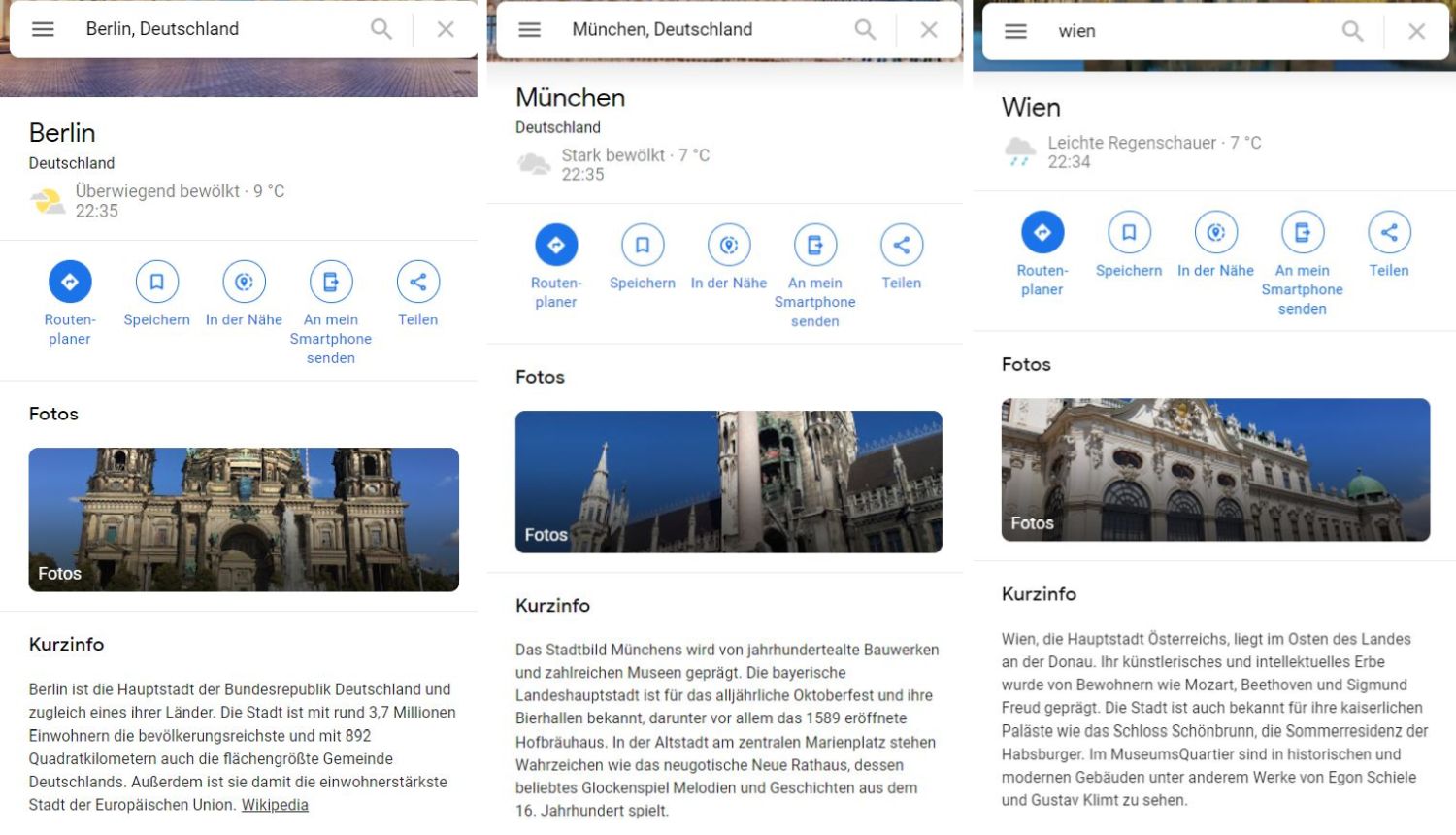Clear the Berlin search field
This screenshot has height=835, width=1456.
446,29
